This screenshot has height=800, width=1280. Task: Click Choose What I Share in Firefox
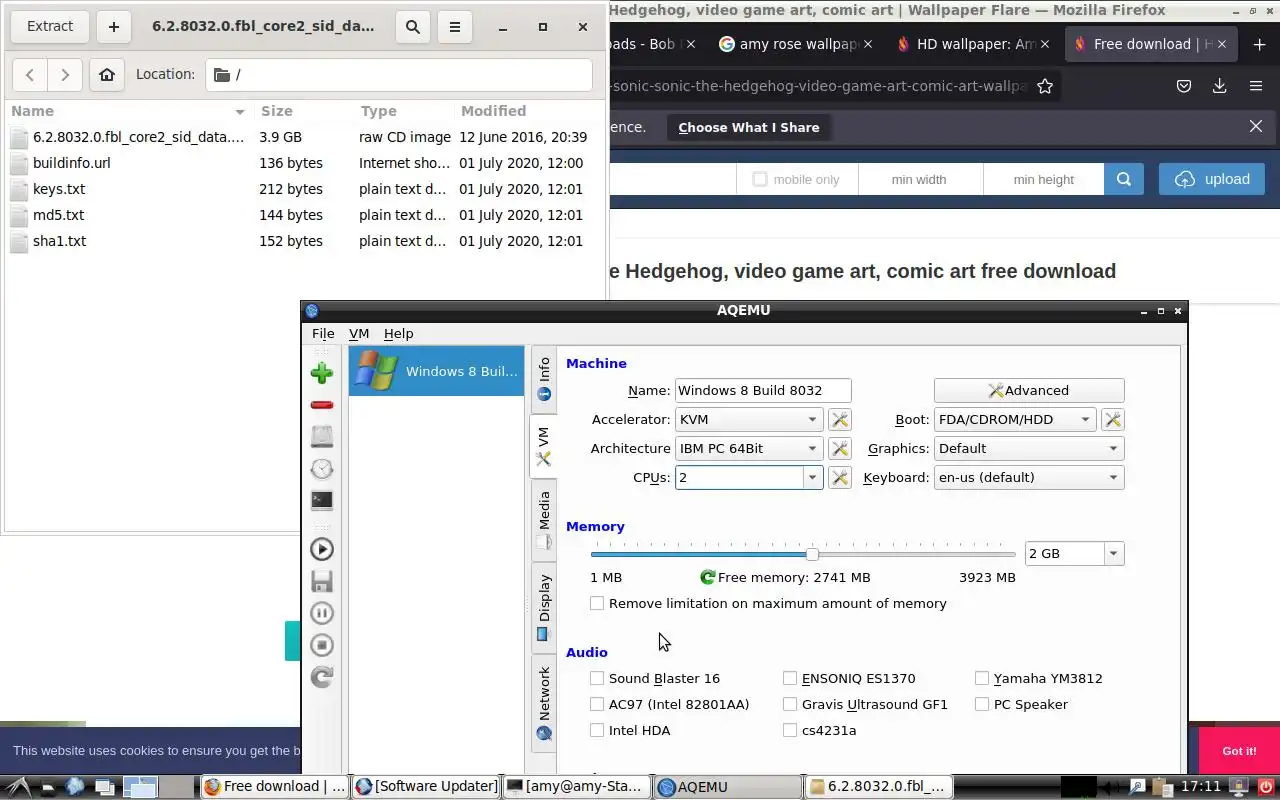point(749,127)
